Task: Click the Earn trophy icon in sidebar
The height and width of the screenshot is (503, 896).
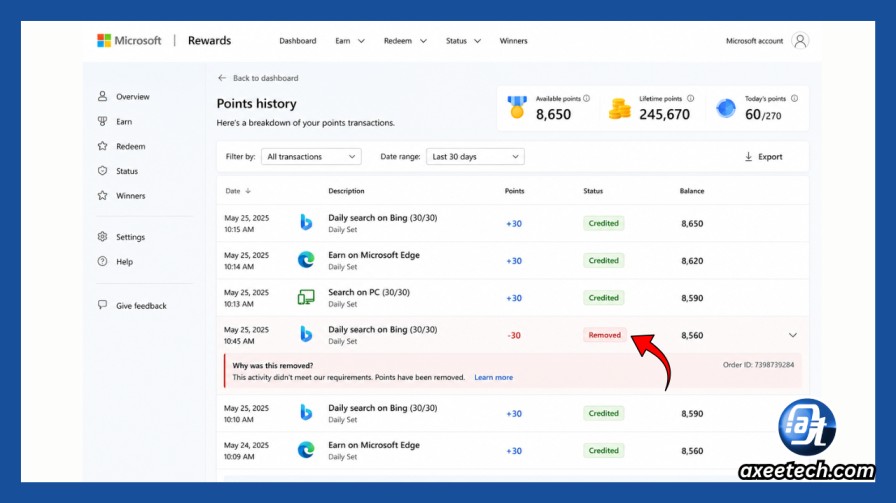Action: tap(102, 121)
